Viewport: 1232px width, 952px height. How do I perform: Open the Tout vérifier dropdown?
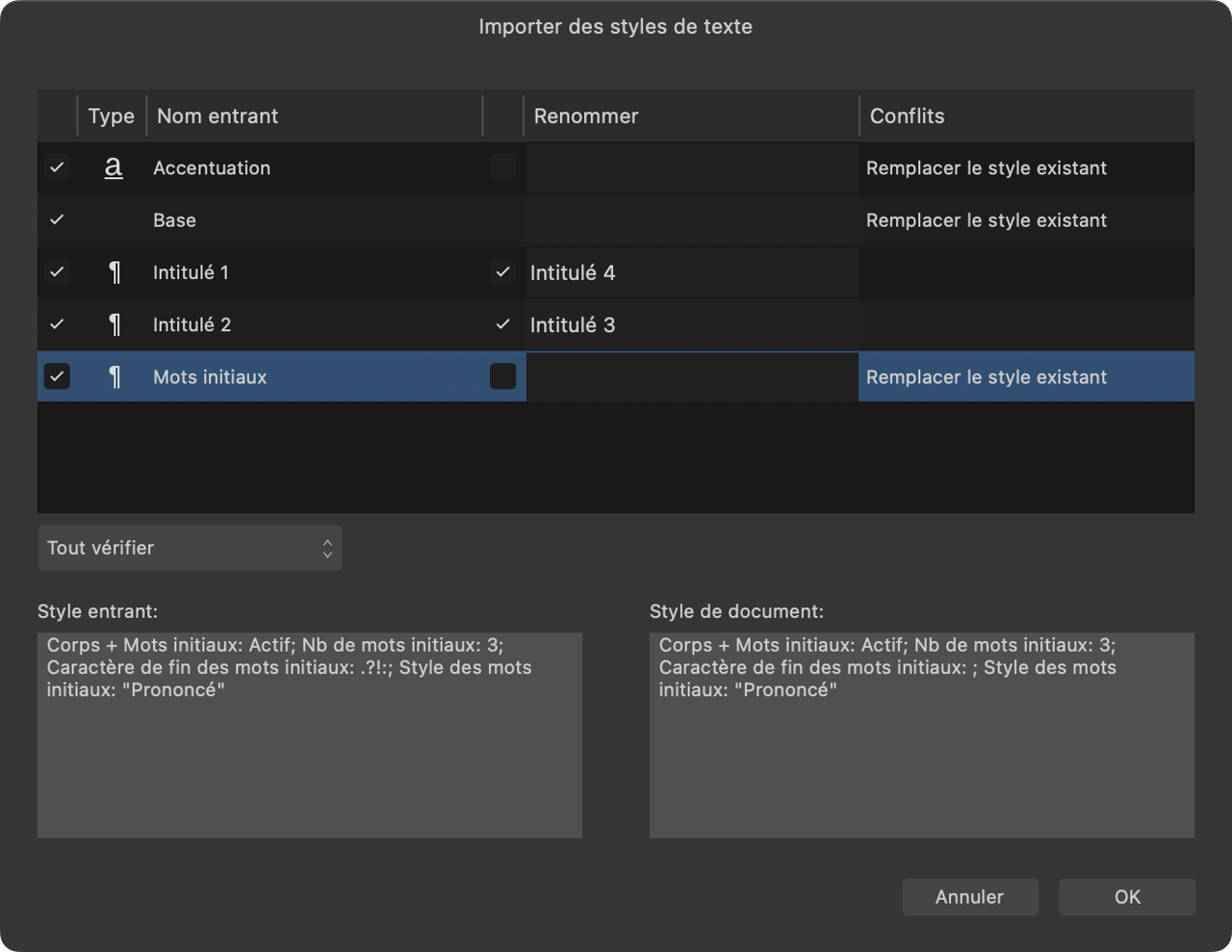tap(190, 548)
